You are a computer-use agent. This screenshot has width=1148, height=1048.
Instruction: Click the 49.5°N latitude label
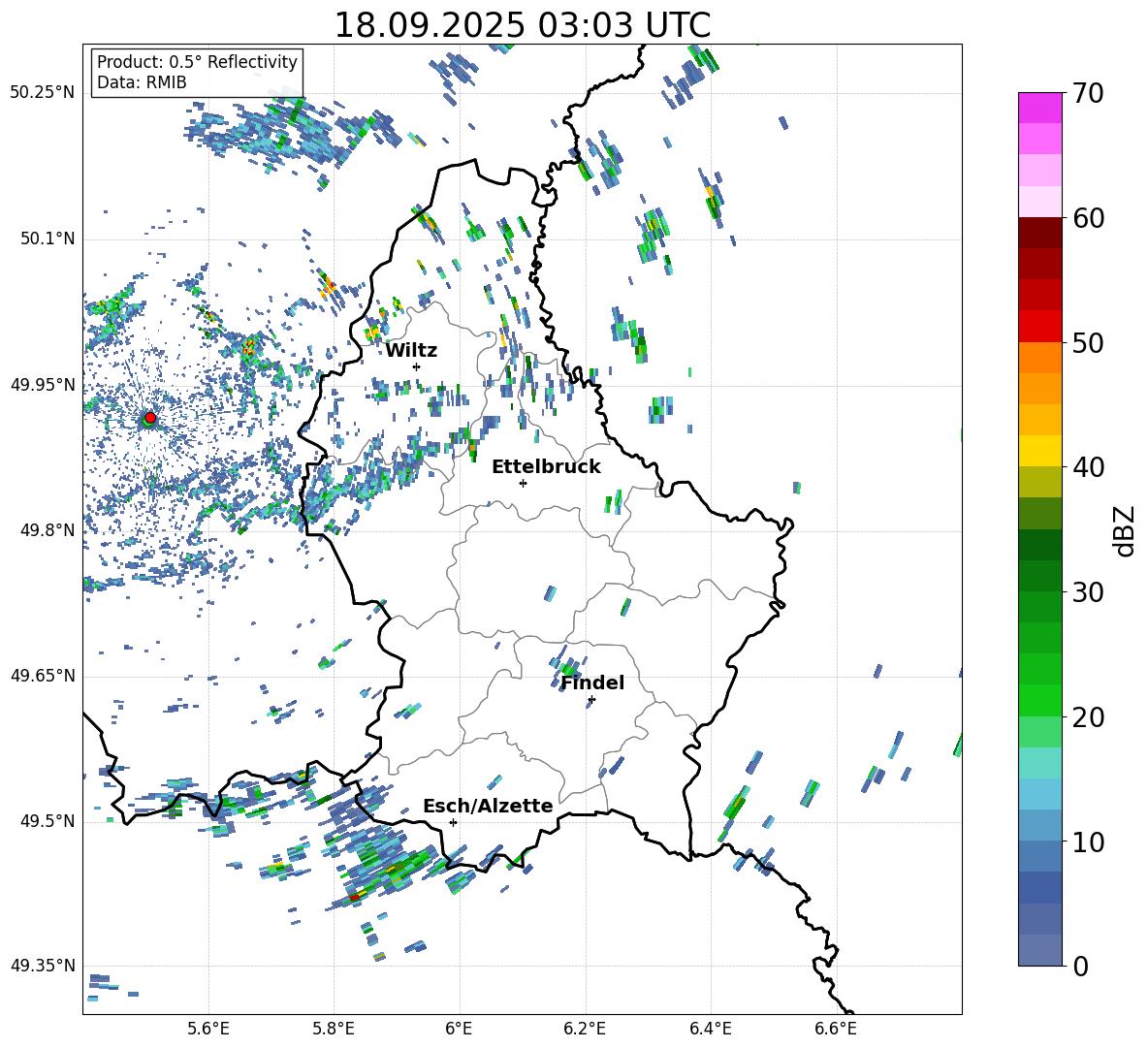click(x=47, y=820)
